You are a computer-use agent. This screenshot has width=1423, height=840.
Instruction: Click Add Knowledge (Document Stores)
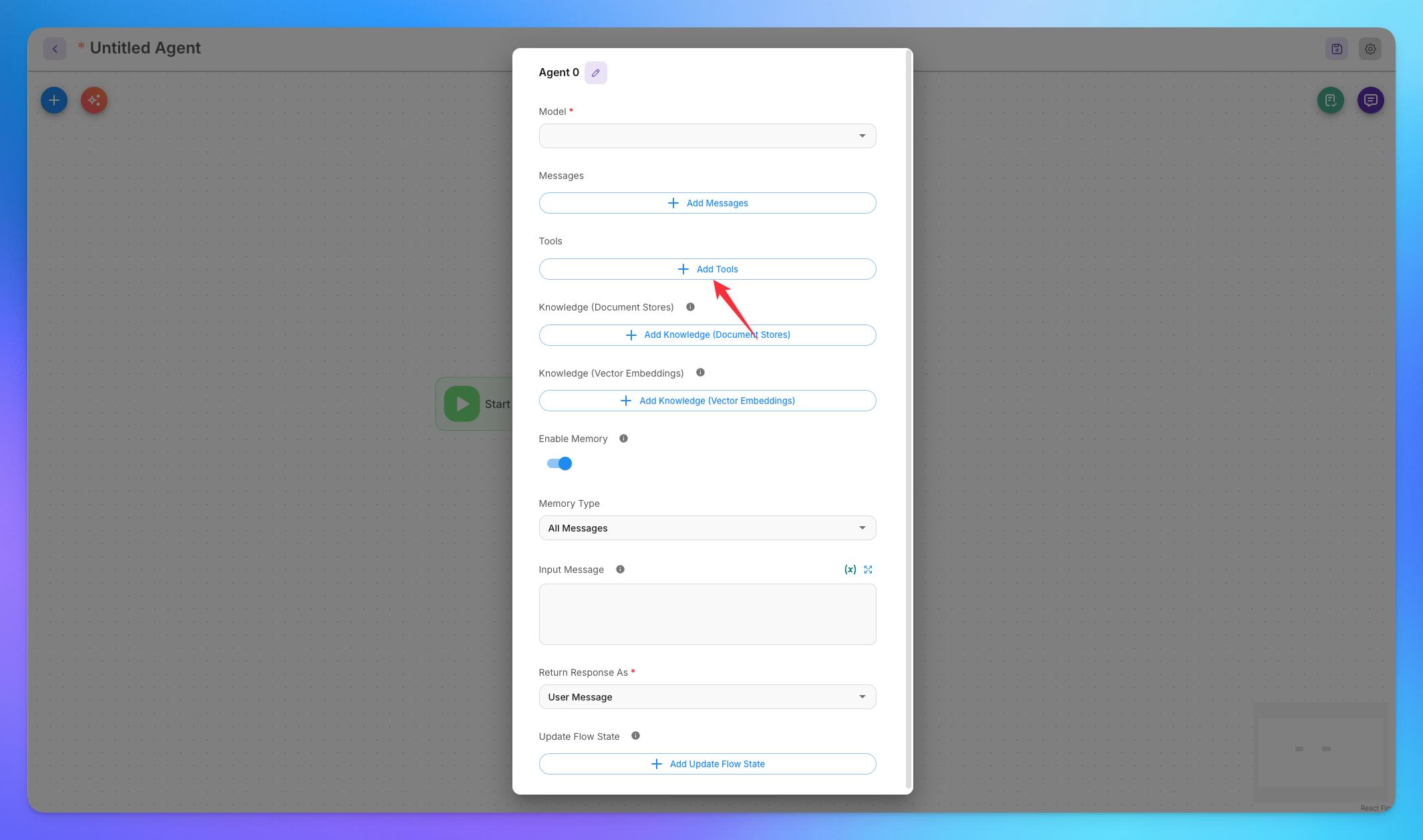tap(707, 335)
